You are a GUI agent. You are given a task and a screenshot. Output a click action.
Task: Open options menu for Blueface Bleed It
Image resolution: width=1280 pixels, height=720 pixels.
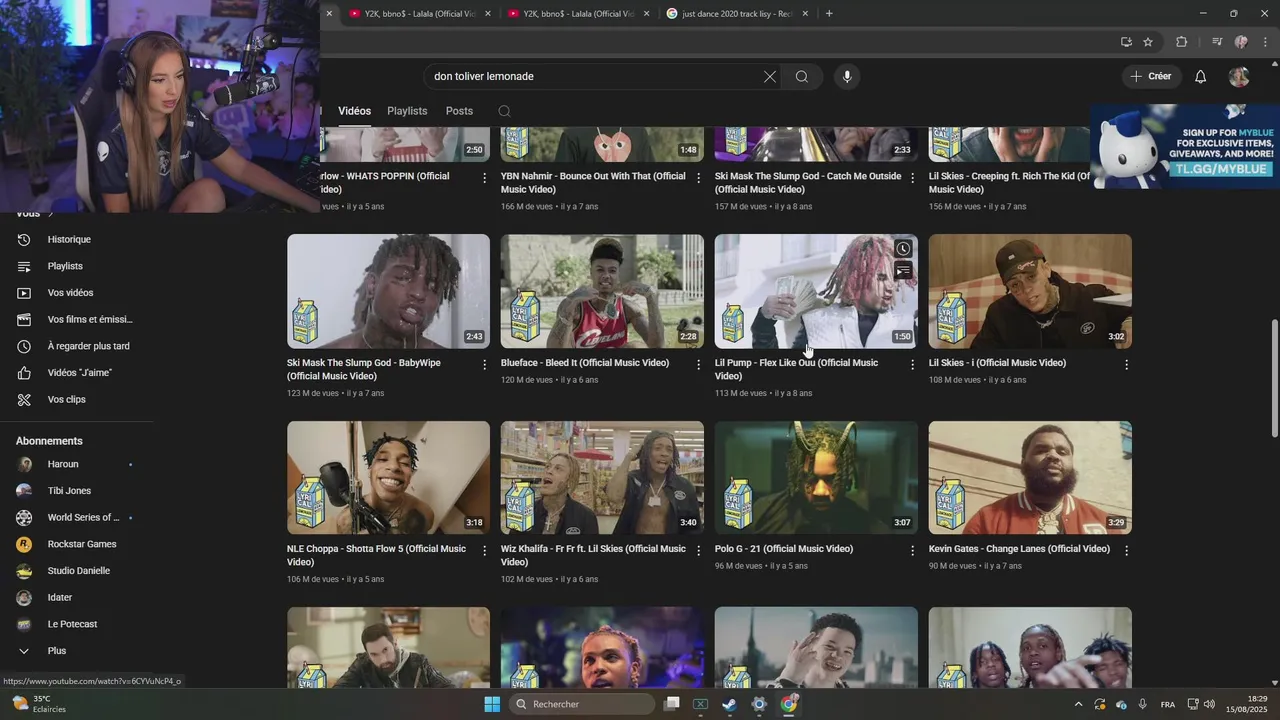[699, 365]
